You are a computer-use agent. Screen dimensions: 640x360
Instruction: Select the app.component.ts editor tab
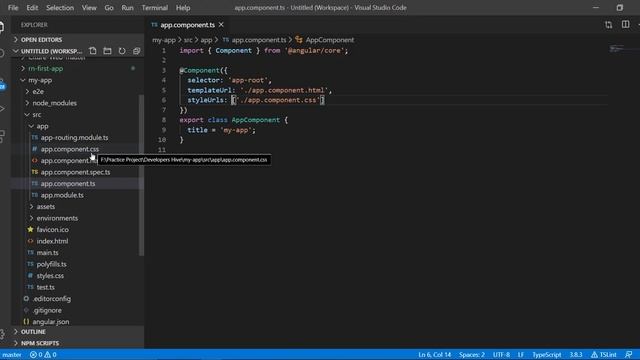[x=187, y=25]
